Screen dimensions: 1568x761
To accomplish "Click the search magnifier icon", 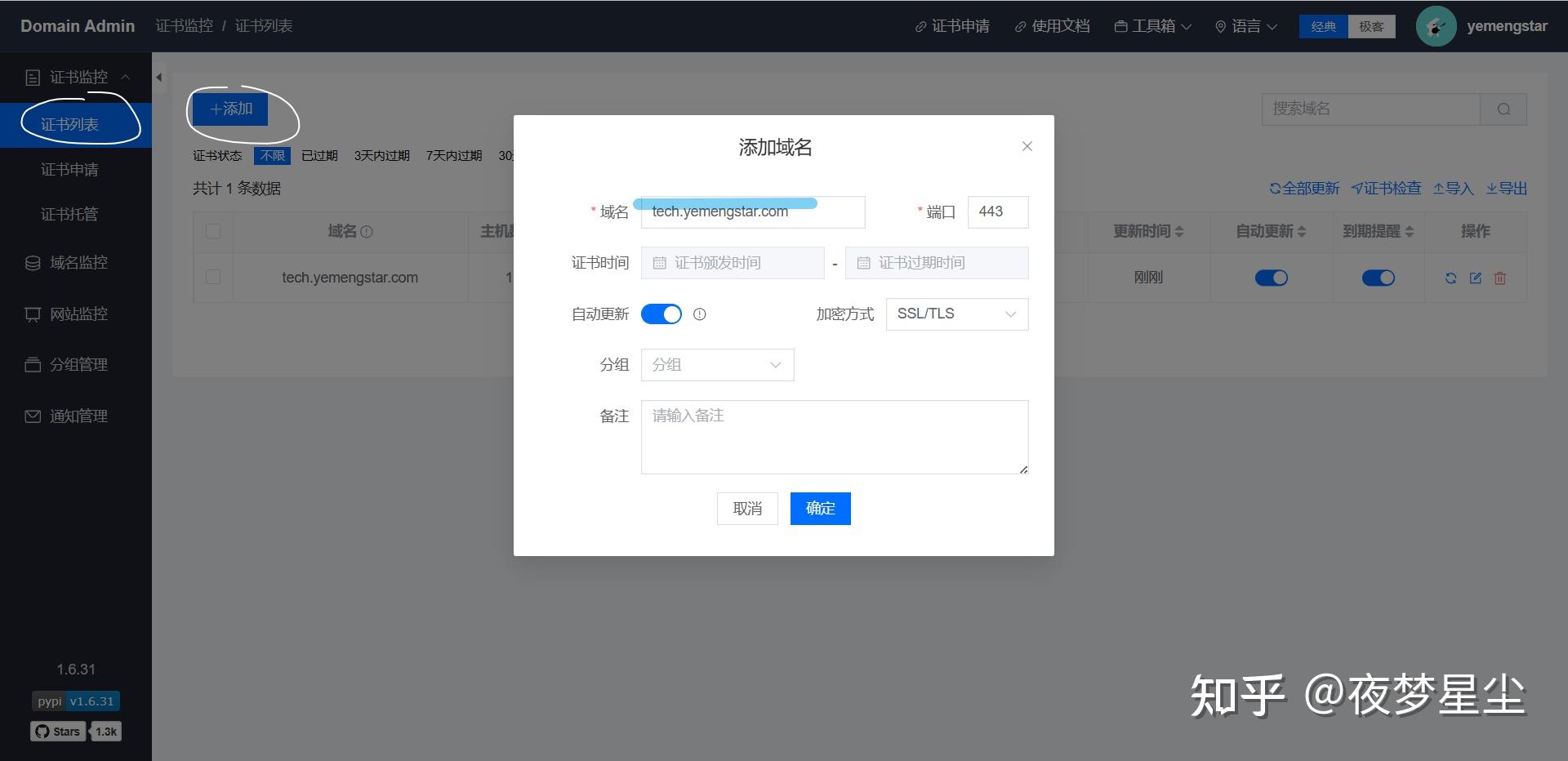I will (1503, 109).
